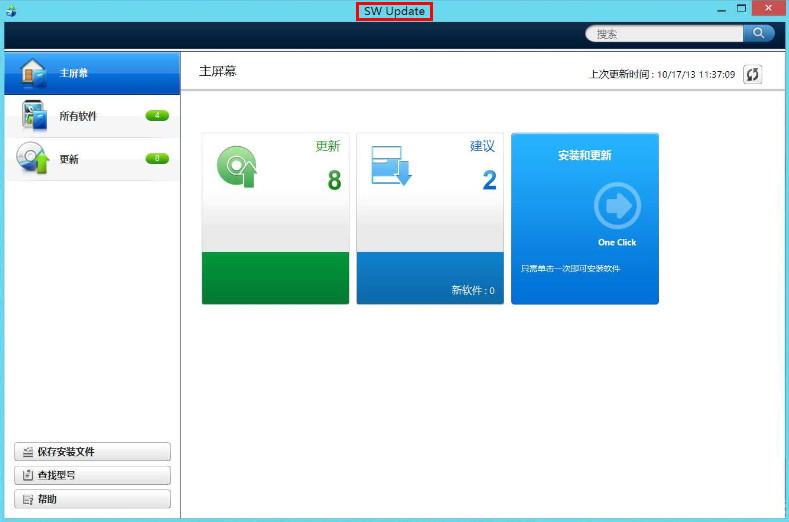The width and height of the screenshot is (789, 522).
Task: Maximize the SW Update window
Action: [x=741, y=9]
